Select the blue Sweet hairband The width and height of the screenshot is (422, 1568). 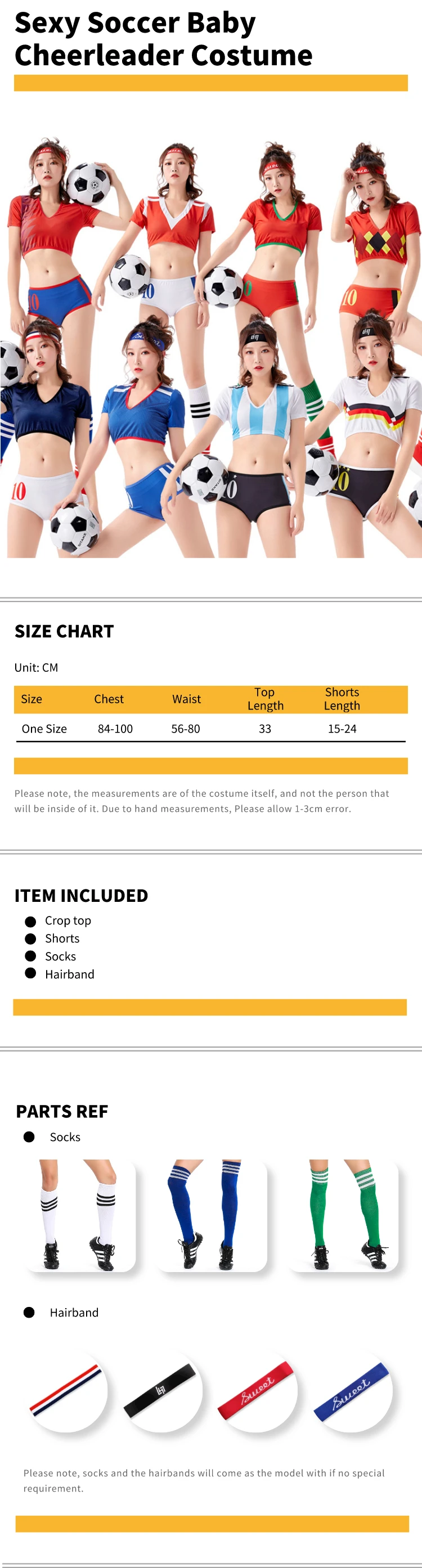click(x=351, y=1391)
